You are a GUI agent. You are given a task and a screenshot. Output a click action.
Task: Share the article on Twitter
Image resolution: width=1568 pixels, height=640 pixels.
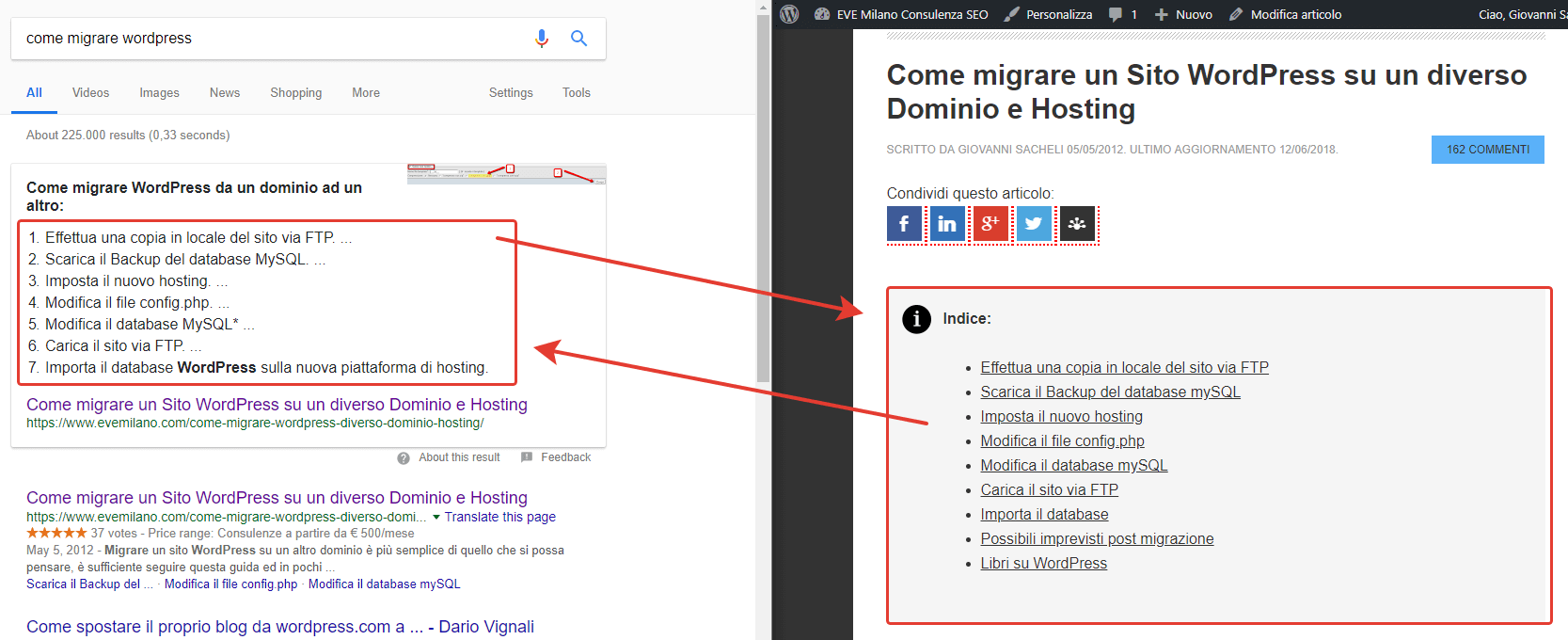click(x=1034, y=224)
